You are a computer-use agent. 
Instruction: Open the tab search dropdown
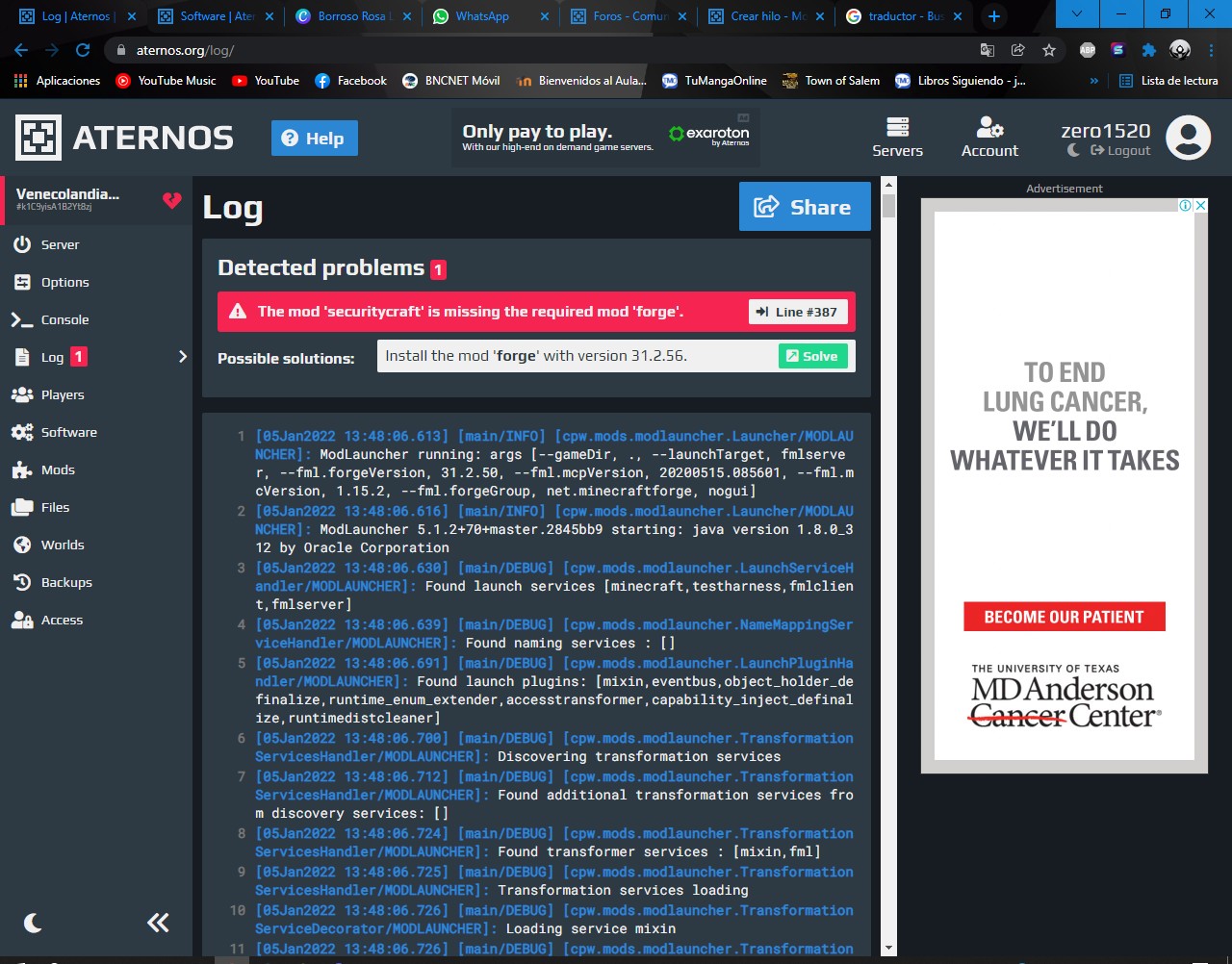[1077, 13]
